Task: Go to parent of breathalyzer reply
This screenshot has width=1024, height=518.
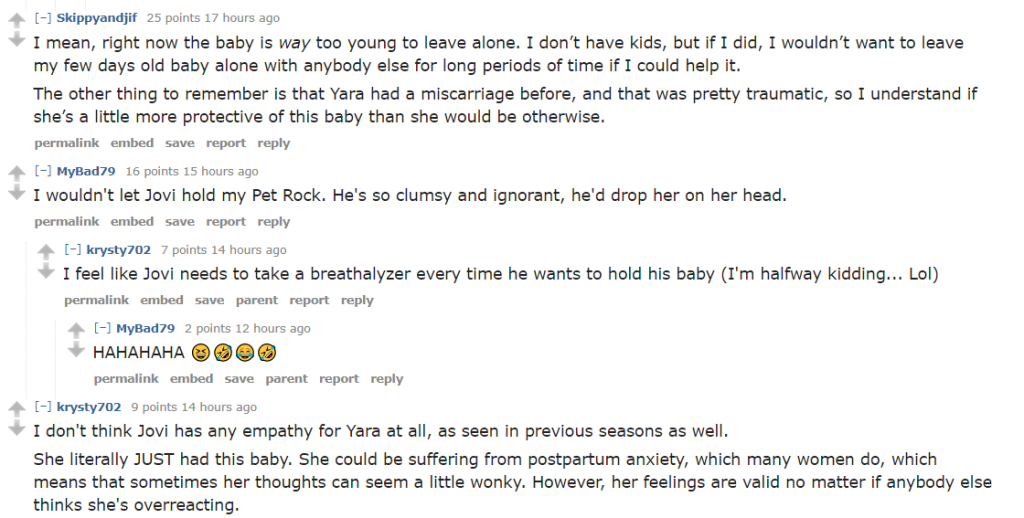Action: point(257,300)
